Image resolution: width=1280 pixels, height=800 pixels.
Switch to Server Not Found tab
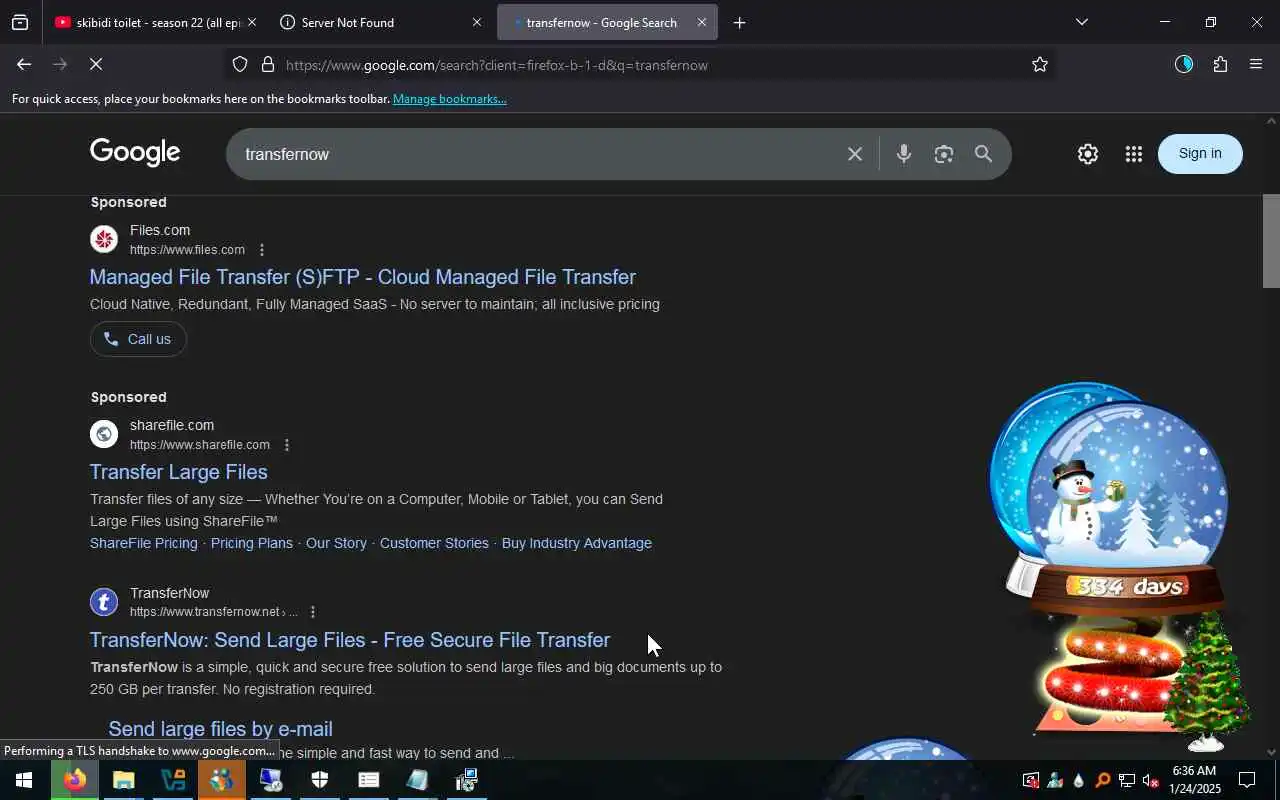(x=372, y=22)
